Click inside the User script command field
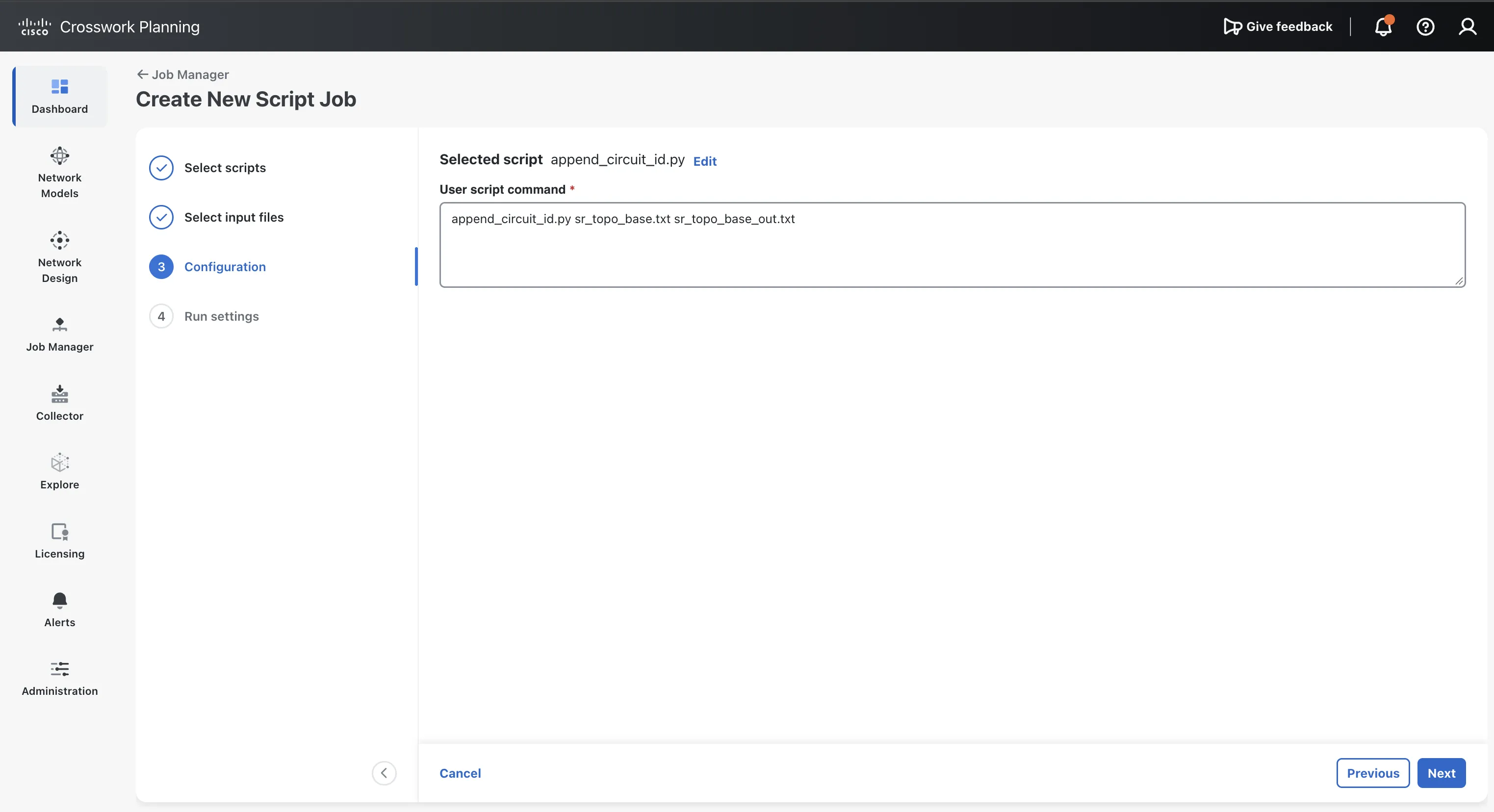The height and width of the screenshot is (812, 1494). click(x=953, y=245)
